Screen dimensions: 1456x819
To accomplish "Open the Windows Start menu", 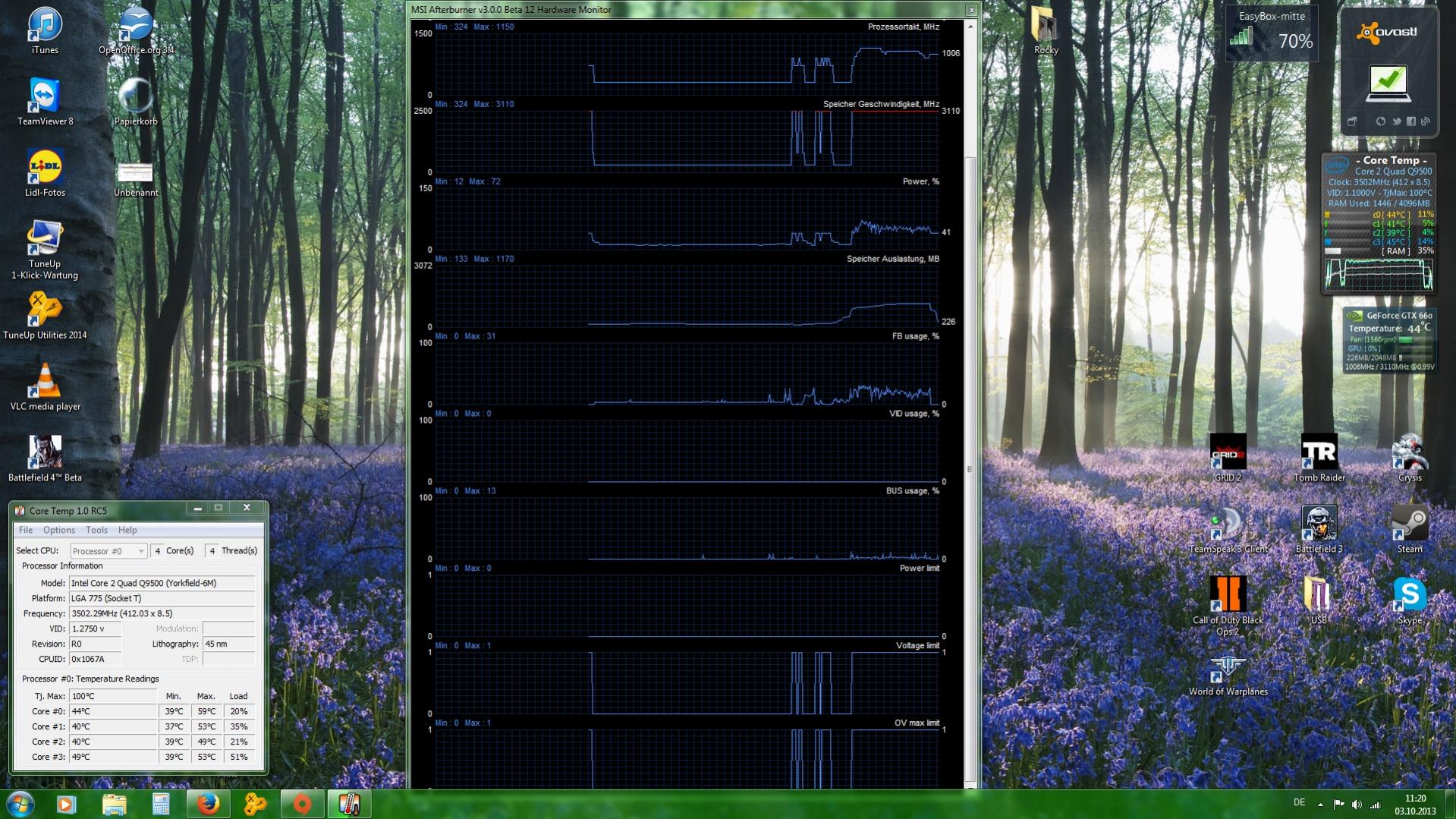I will pyautogui.click(x=20, y=804).
